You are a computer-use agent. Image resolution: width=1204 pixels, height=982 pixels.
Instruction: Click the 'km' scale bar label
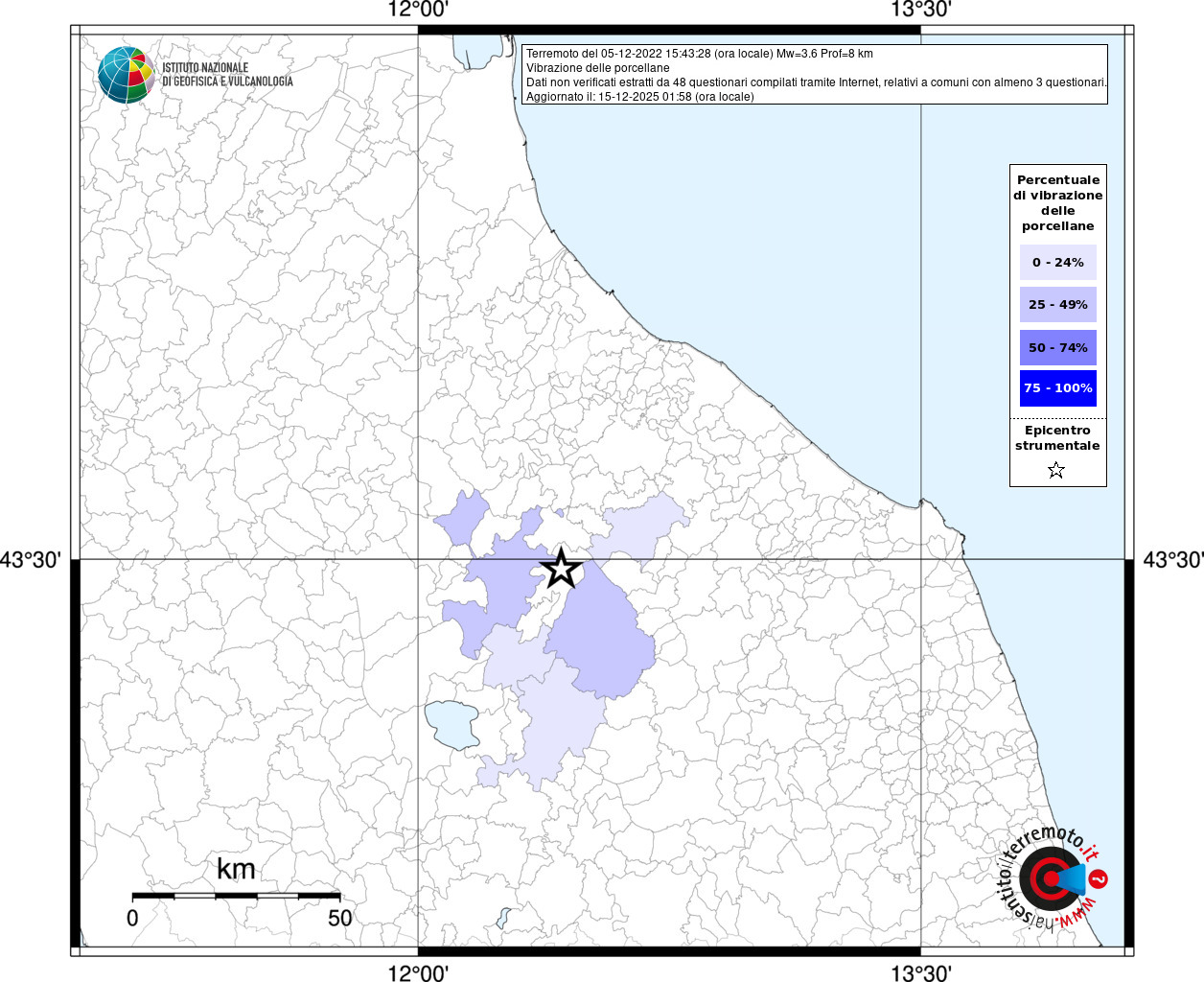point(236,869)
